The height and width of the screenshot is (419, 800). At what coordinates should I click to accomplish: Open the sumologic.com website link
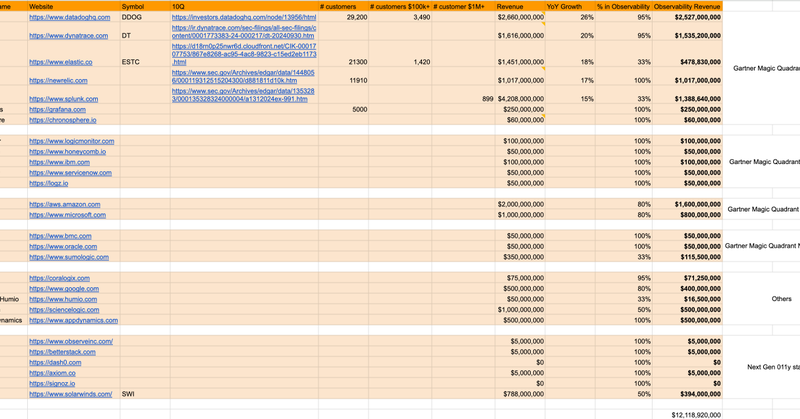click(69, 257)
